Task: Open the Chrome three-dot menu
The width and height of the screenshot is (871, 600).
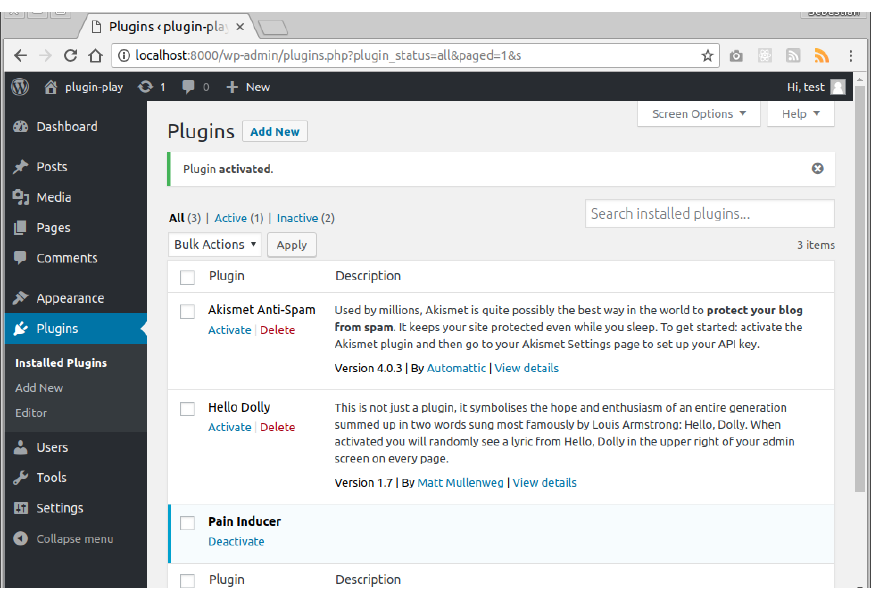Action: (x=850, y=56)
